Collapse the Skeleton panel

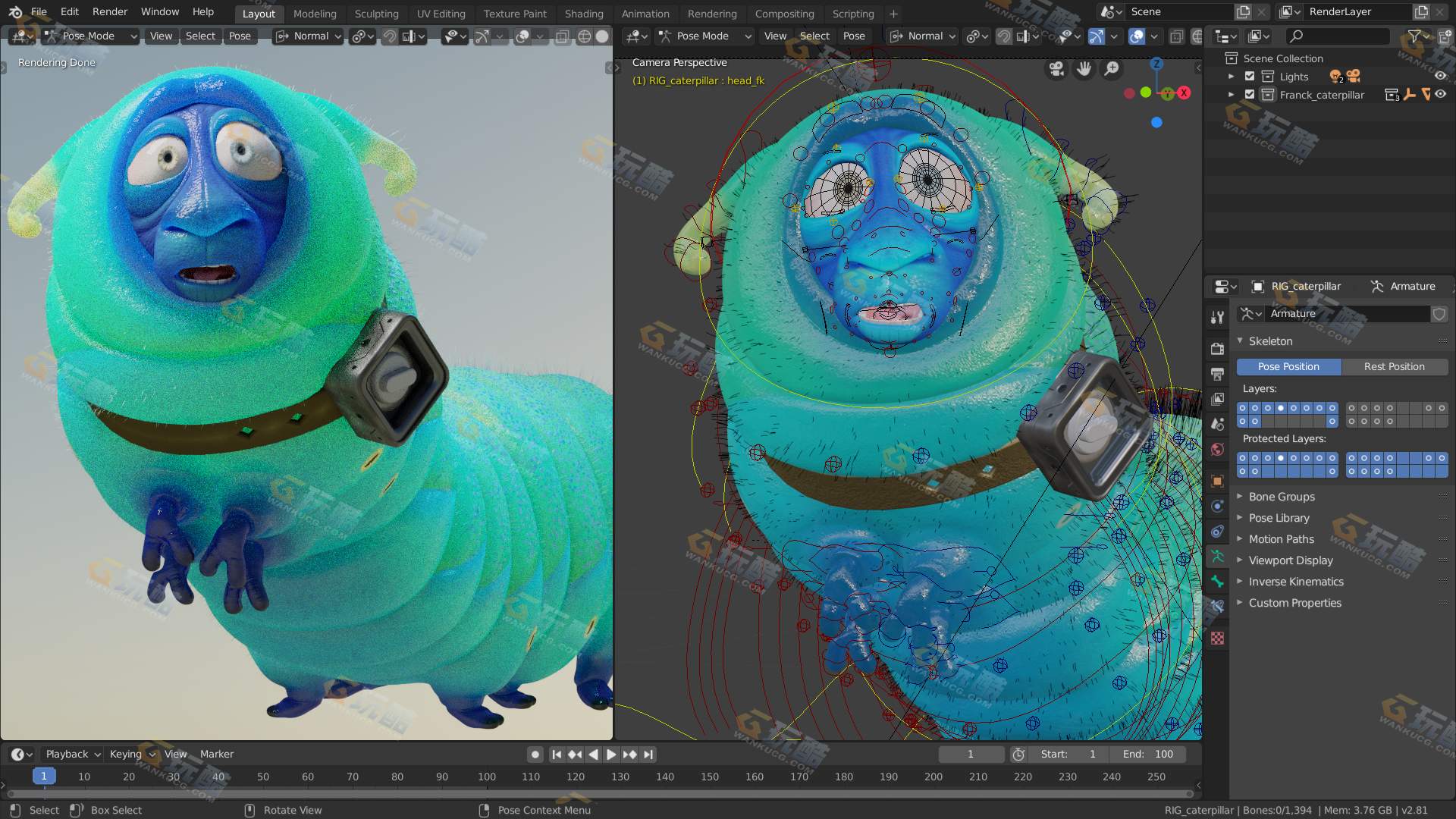(x=1240, y=341)
